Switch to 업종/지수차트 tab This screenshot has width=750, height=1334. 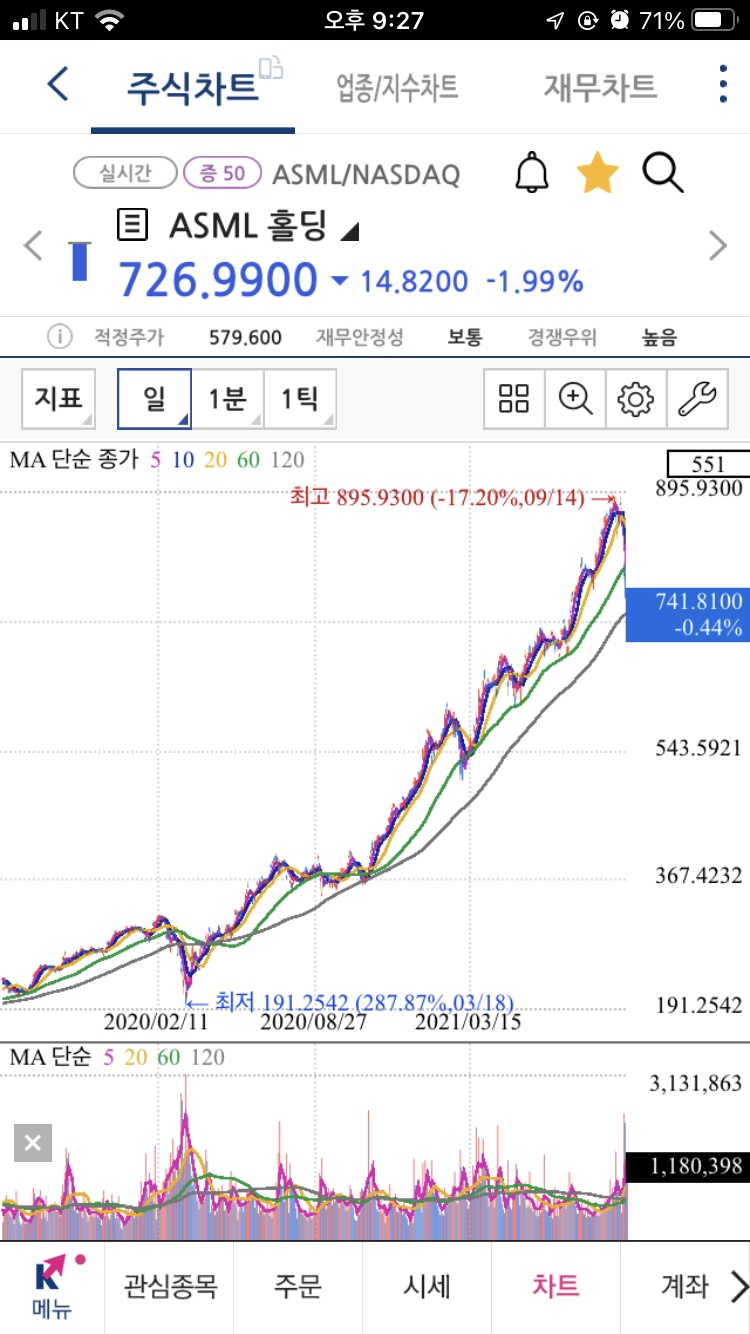pyautogui.click(x=397, y=87)
